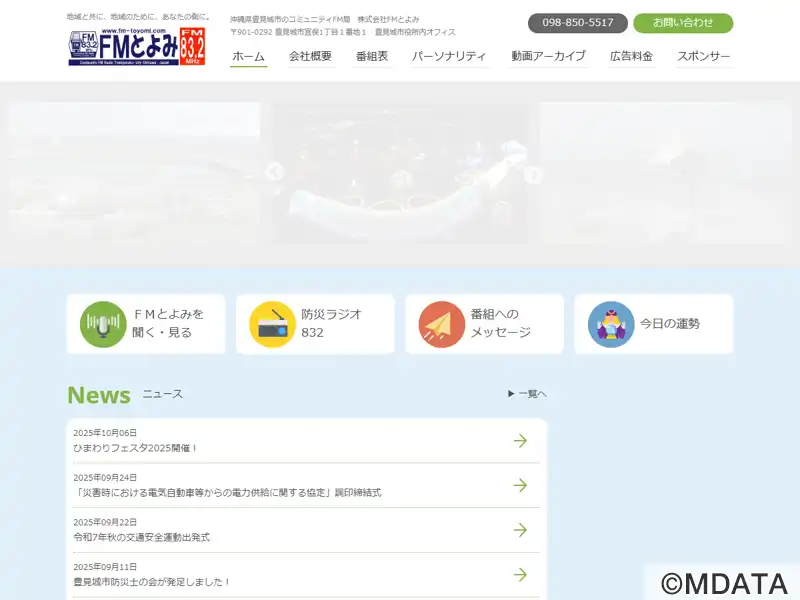Click the paper airplane message icon
The width and height of the screenshot is (800, 600).
441,324
